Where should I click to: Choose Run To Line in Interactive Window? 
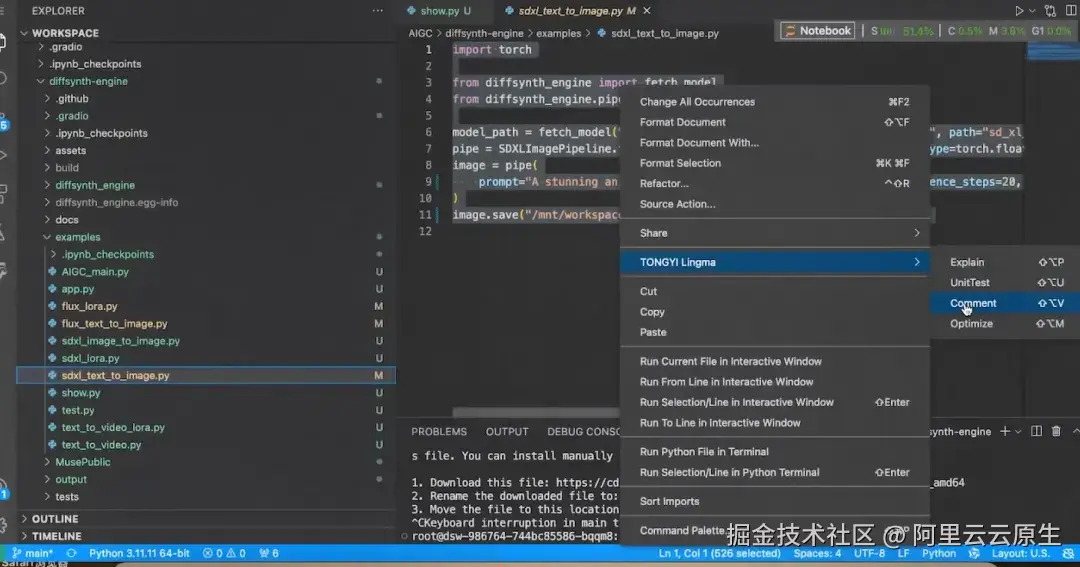(774, 423)
